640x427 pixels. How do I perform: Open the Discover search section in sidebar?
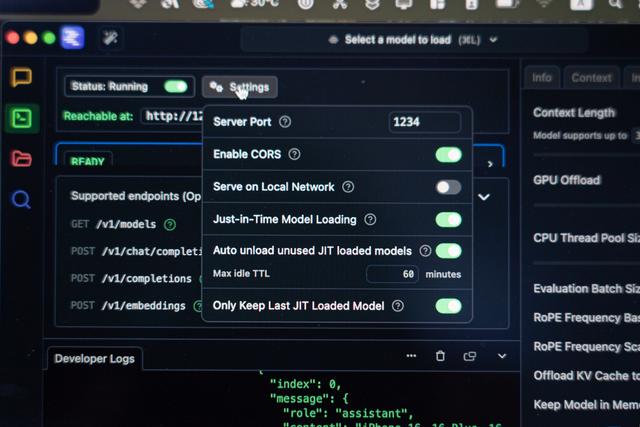[20, 198]
